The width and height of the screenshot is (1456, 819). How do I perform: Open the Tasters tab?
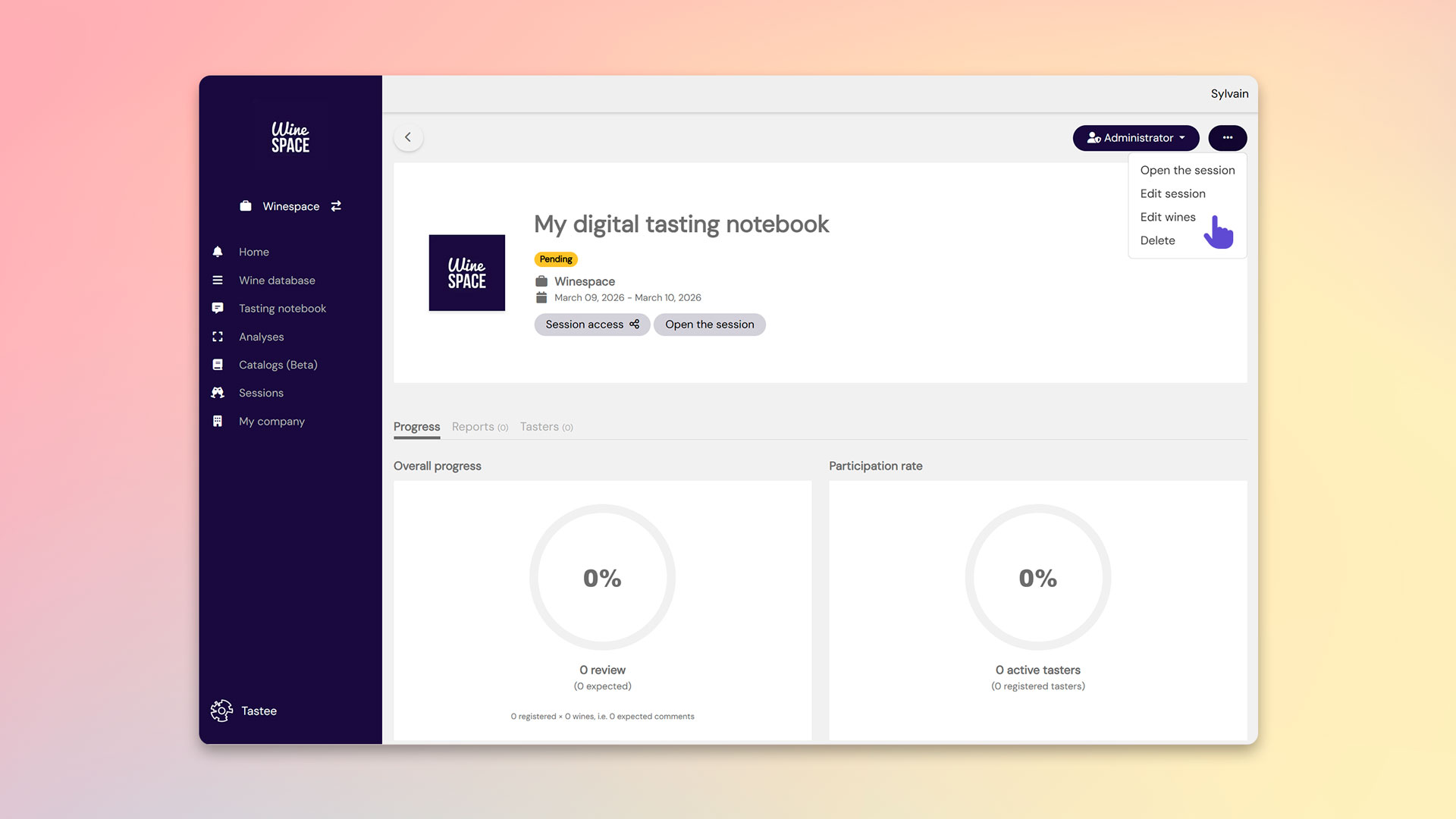546,427
